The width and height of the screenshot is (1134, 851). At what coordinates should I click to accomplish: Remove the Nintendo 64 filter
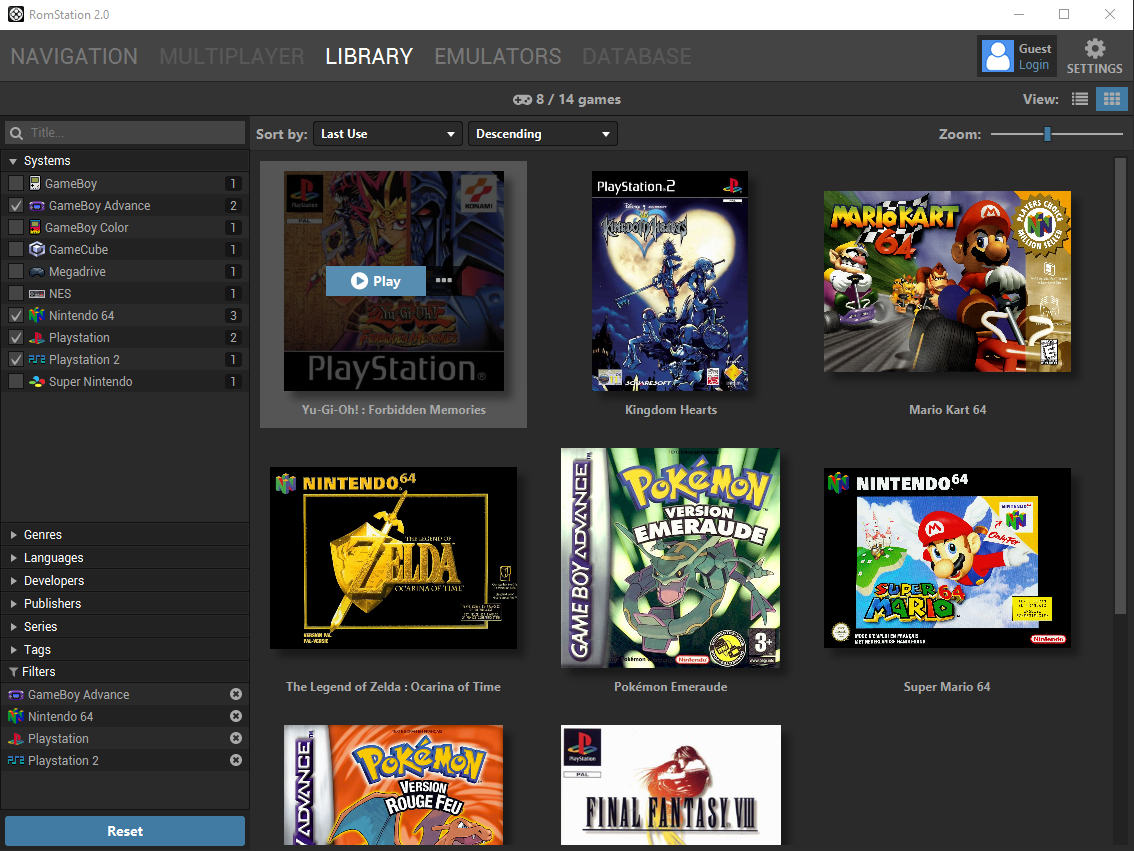tap(236, 716)
